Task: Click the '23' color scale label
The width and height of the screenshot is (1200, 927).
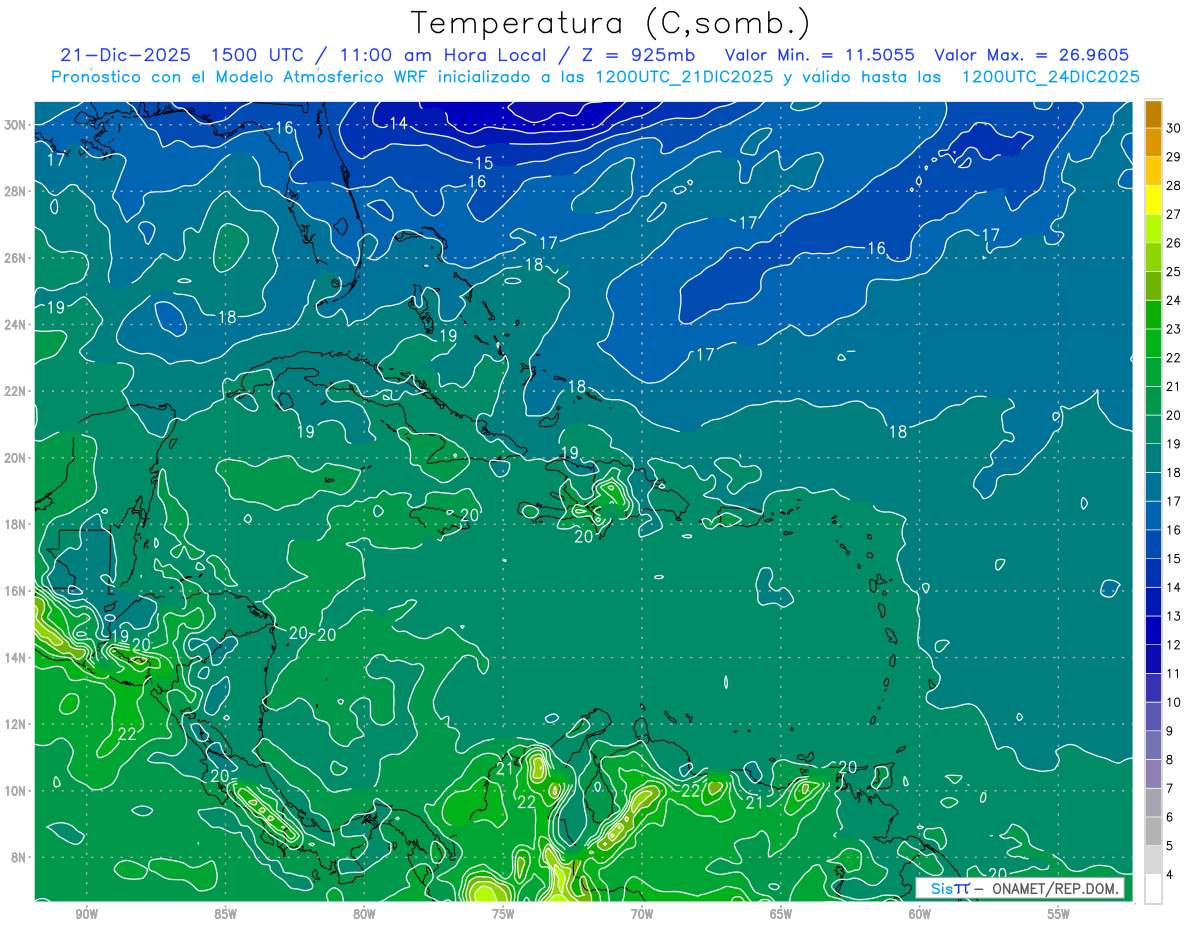Action: point(1173,328)
